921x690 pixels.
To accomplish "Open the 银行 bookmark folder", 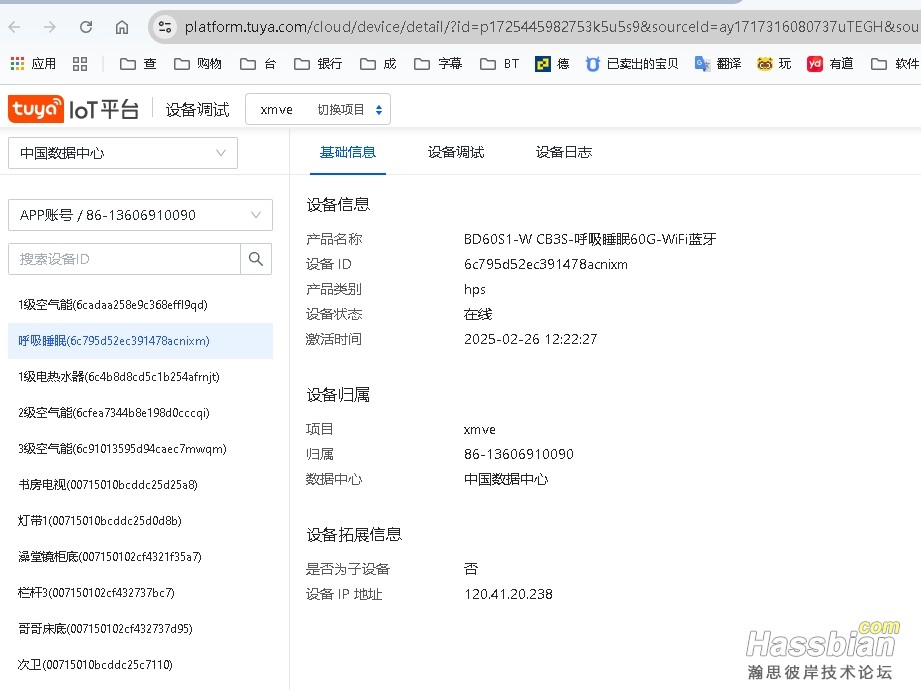I will pyautogui.click(x=318, y=63).
